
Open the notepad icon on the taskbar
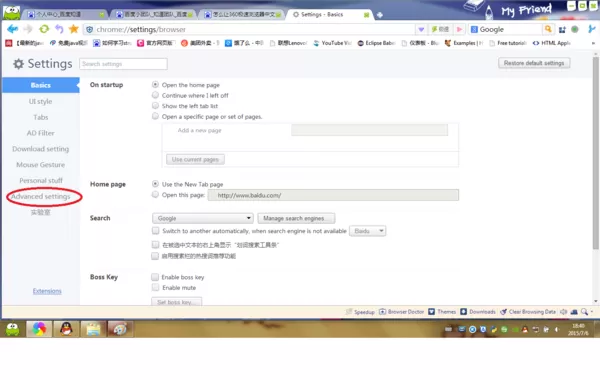click(93, 329)
